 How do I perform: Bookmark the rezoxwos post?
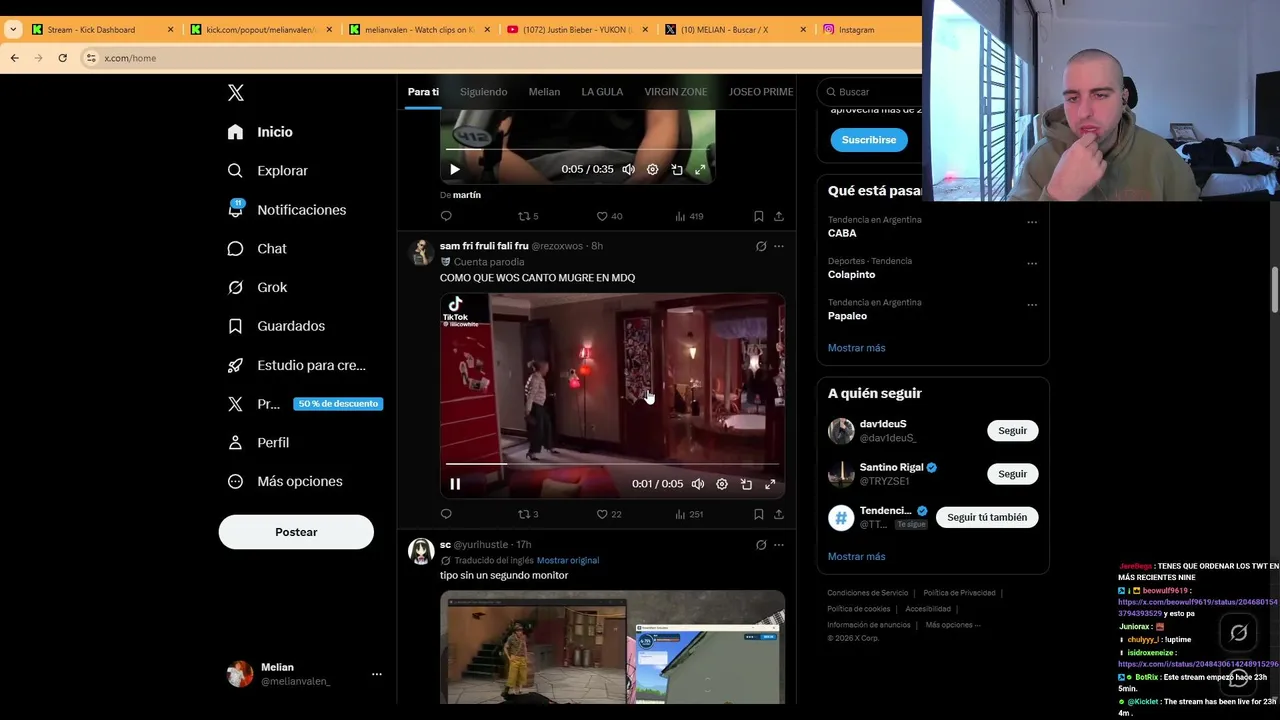click(759, 514)
